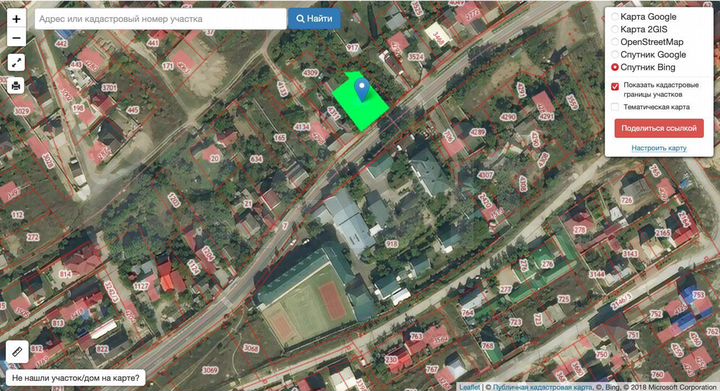
Task: Click parcel label 4290 on map
Action: point(508,117)
